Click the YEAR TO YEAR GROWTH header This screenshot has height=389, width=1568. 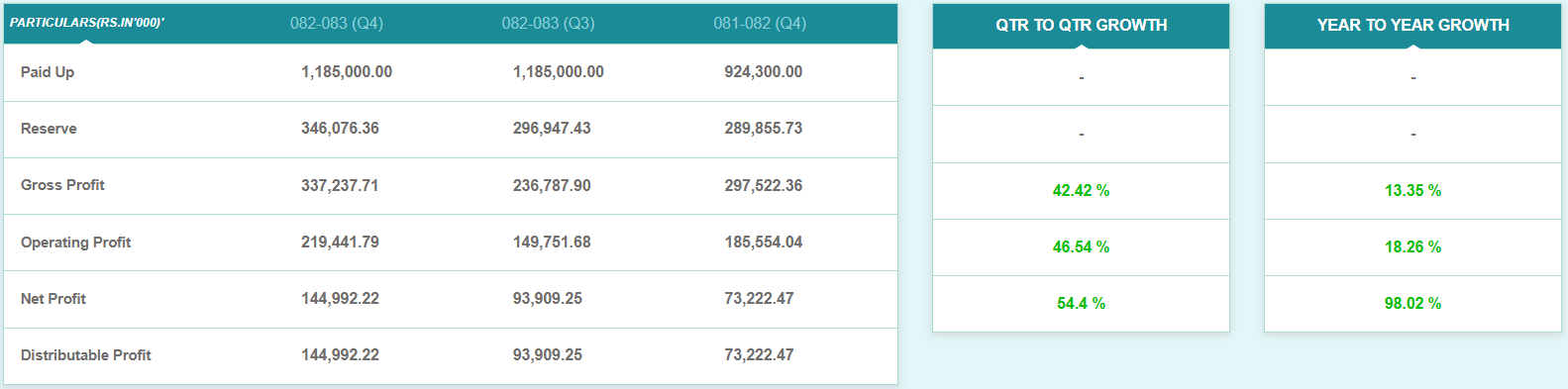tap(1413, 26)
